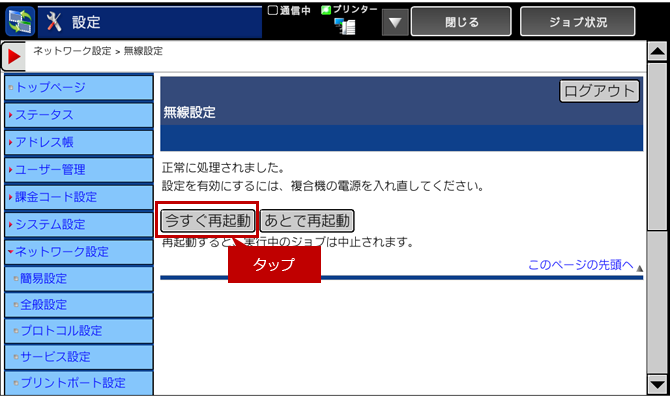Tap the home sync icon at top-left
Image resolution: width=670 pixels, height=396 pixels.
pyautogui.click(x=20, y=21)
